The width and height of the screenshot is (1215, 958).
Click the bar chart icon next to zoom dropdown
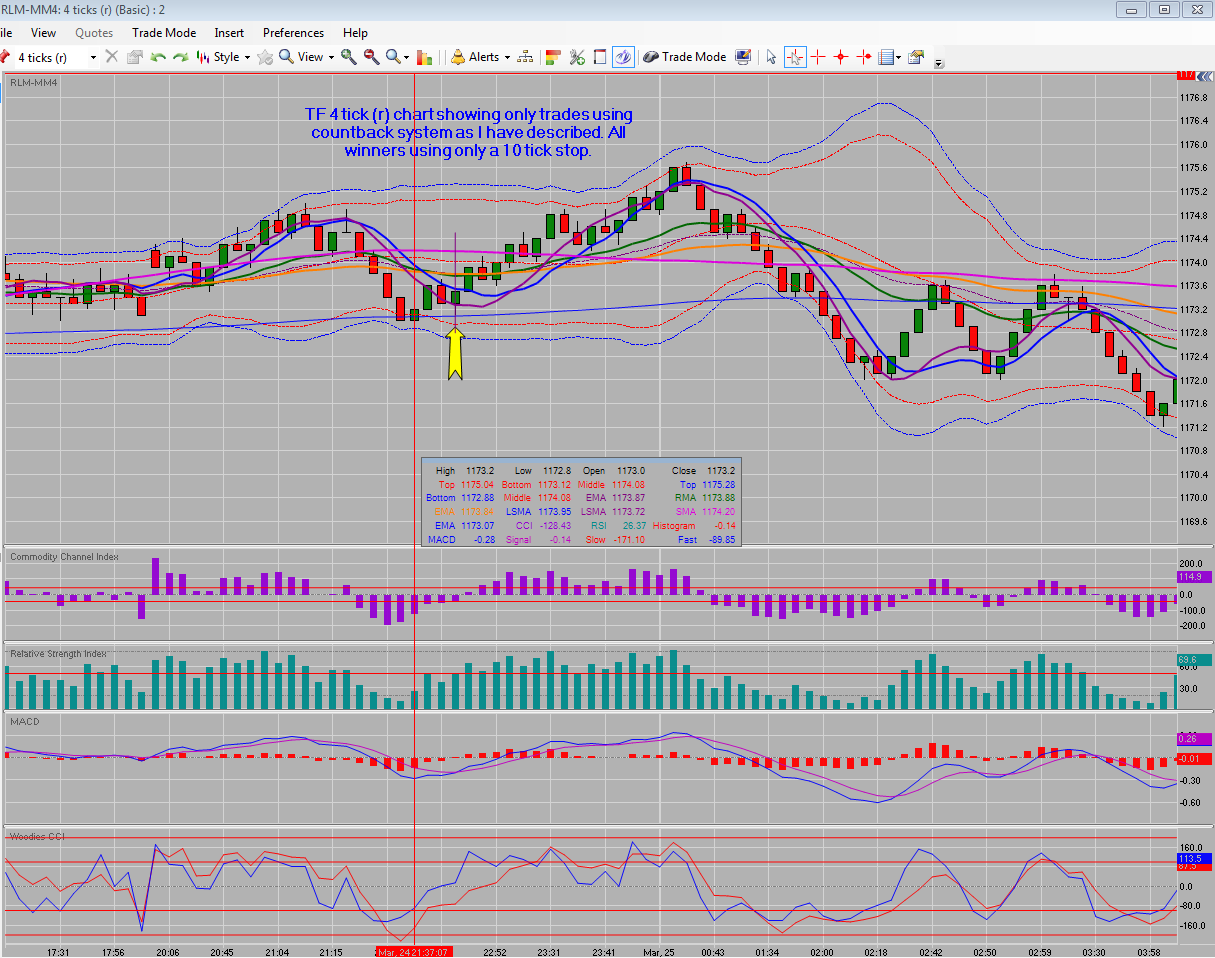[x=424, y=57]
